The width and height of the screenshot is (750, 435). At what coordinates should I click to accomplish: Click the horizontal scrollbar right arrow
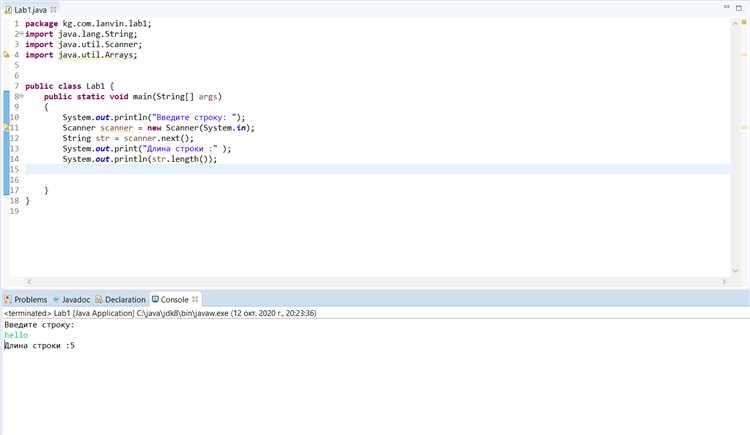coord(724,282)
